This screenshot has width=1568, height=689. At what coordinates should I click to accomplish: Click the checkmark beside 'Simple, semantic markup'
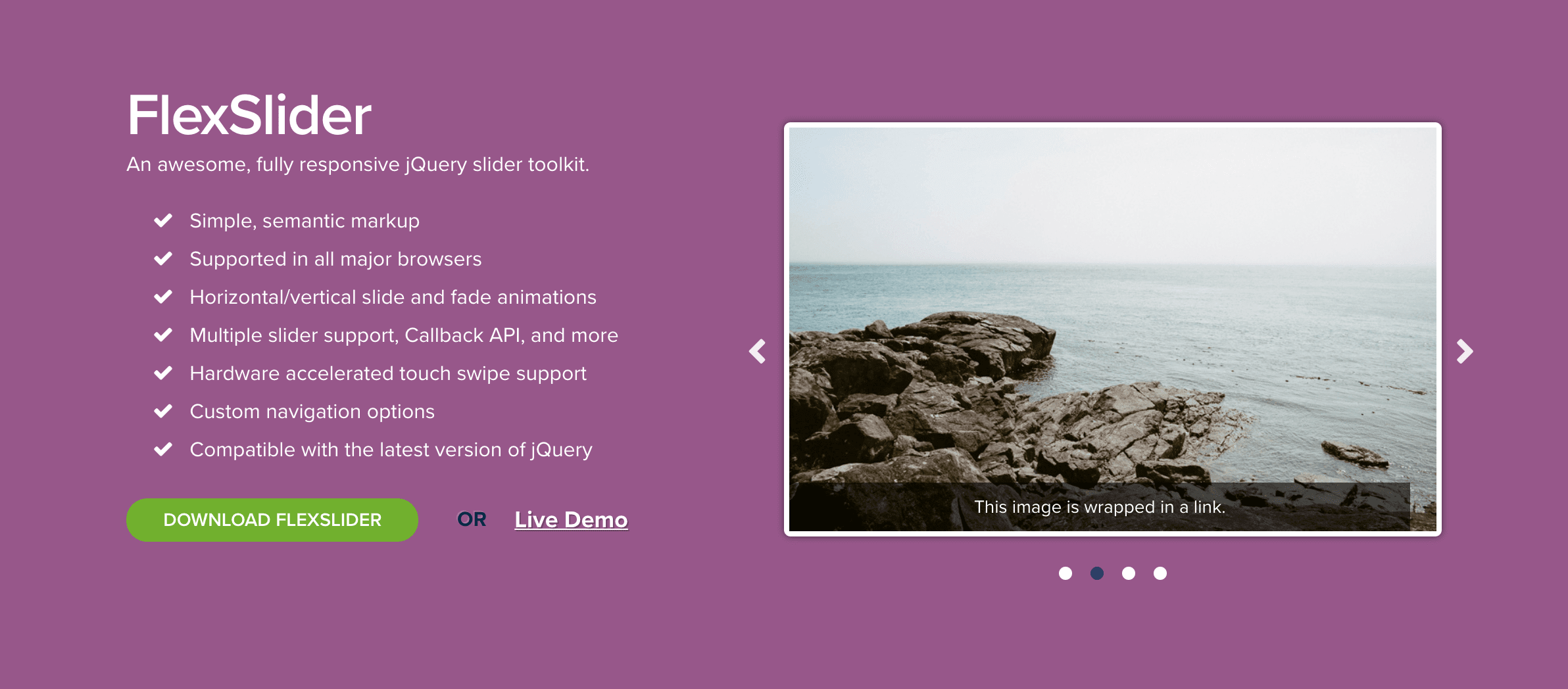point(163,222)
